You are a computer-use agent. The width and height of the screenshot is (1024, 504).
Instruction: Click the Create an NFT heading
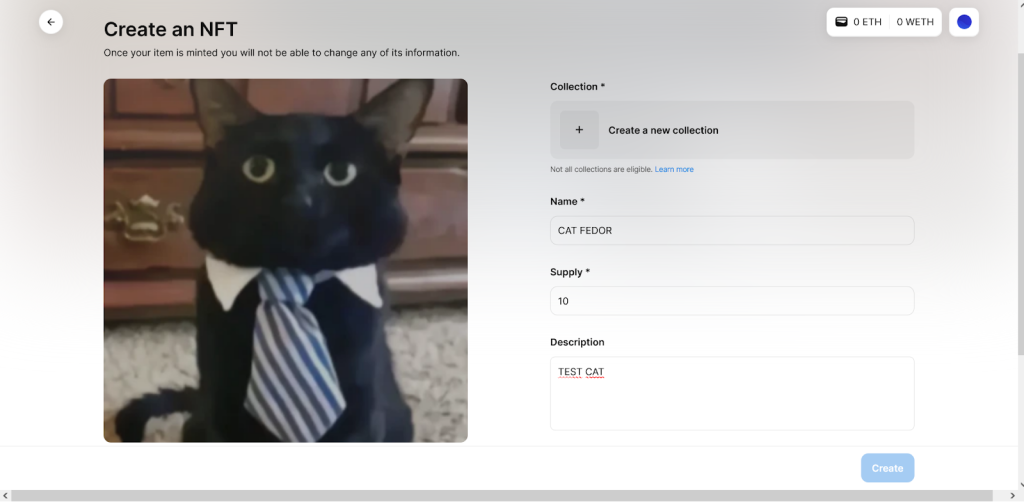click(171, 30)
